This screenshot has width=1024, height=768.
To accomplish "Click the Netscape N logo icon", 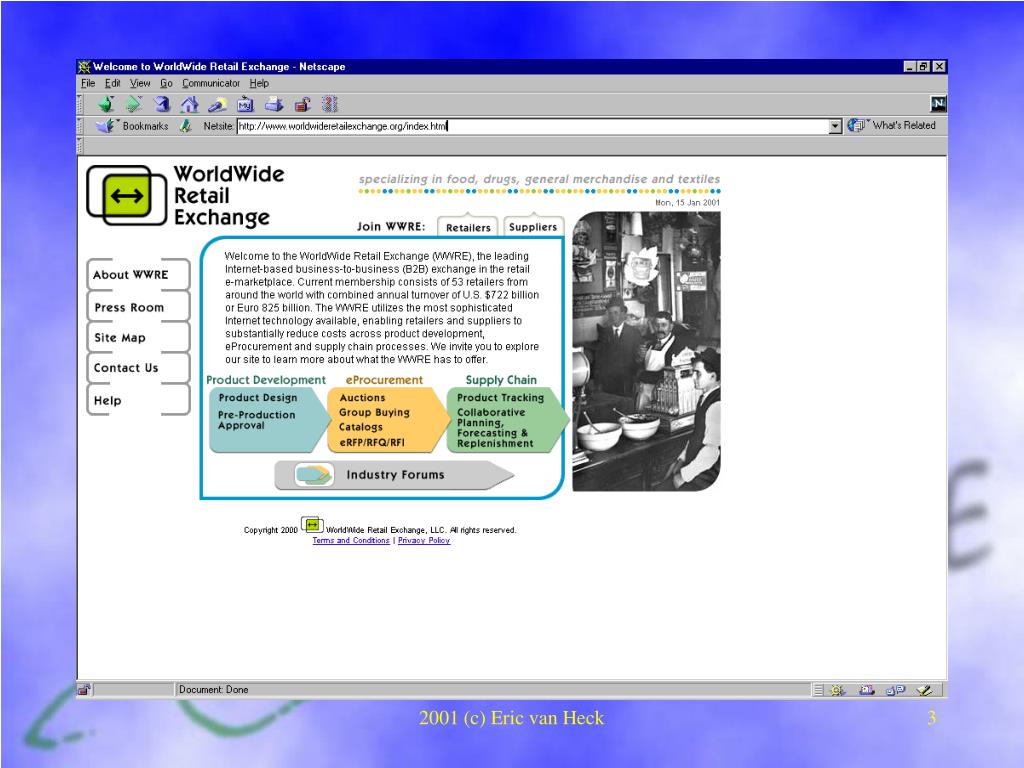I will (x=938, y=103).
